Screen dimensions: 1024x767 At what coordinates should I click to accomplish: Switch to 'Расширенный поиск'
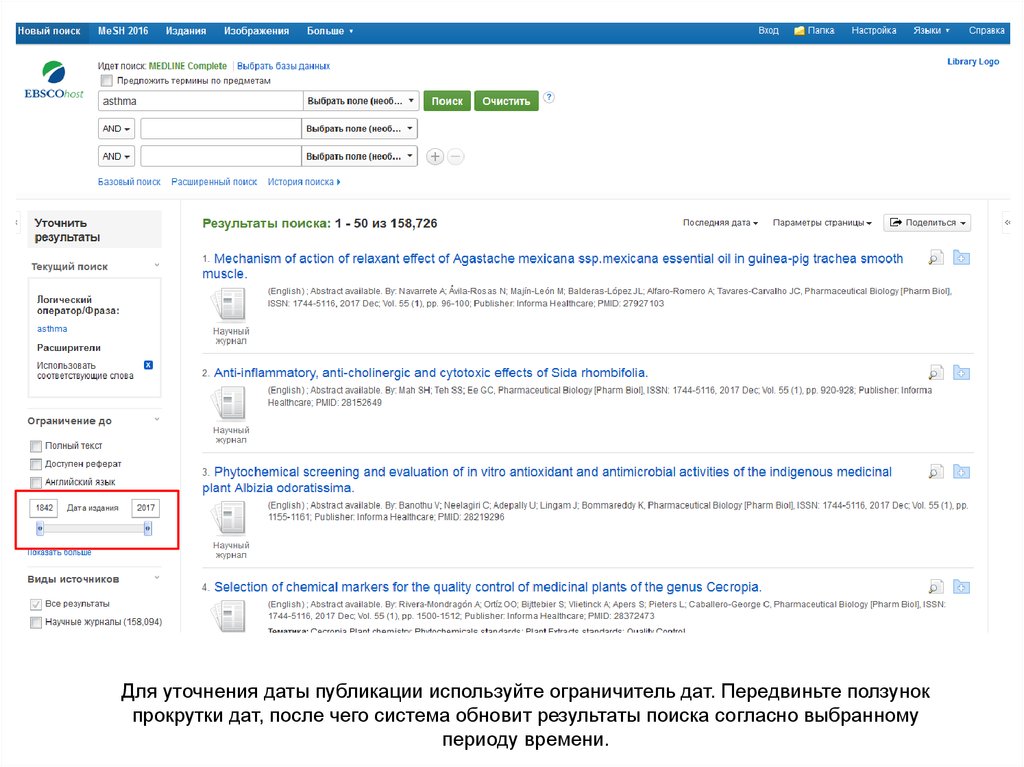point(214,182)
